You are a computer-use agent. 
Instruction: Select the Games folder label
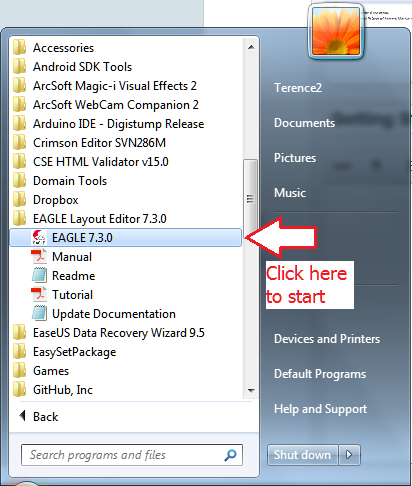tap(51, 371)
